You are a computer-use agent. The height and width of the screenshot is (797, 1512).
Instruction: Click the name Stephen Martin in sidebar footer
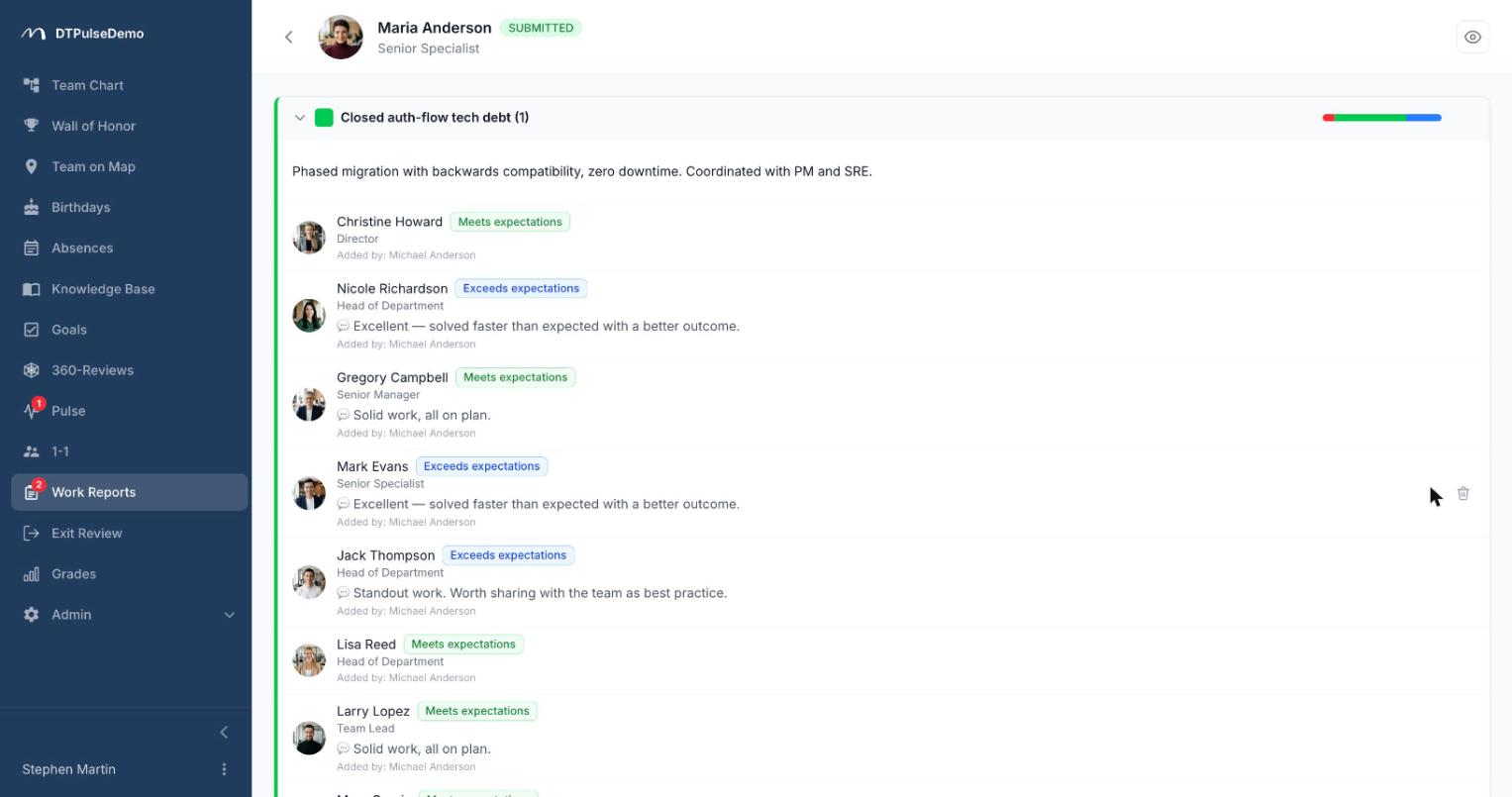(x=68, y=769)
